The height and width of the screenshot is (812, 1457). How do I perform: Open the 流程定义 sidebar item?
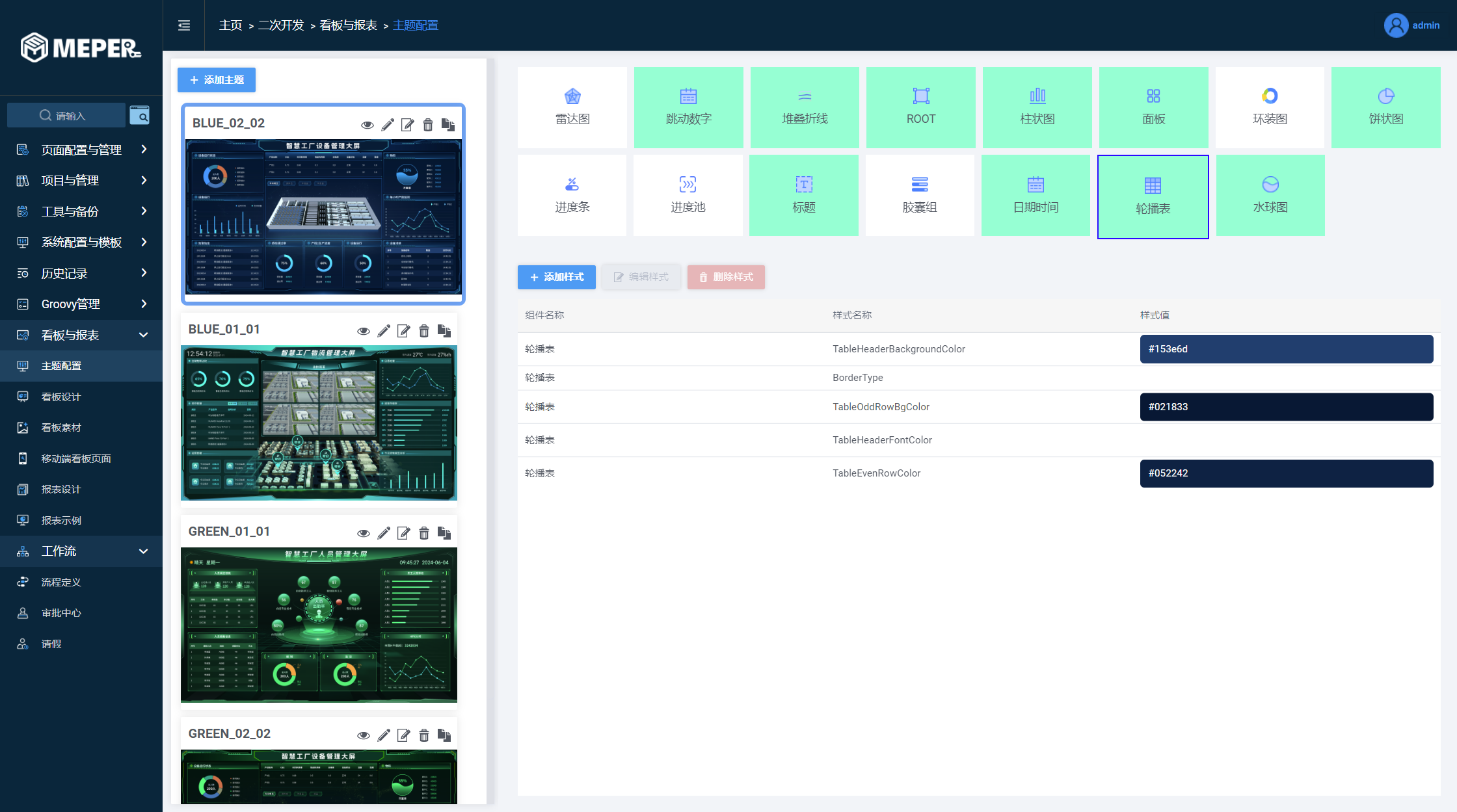81,582
